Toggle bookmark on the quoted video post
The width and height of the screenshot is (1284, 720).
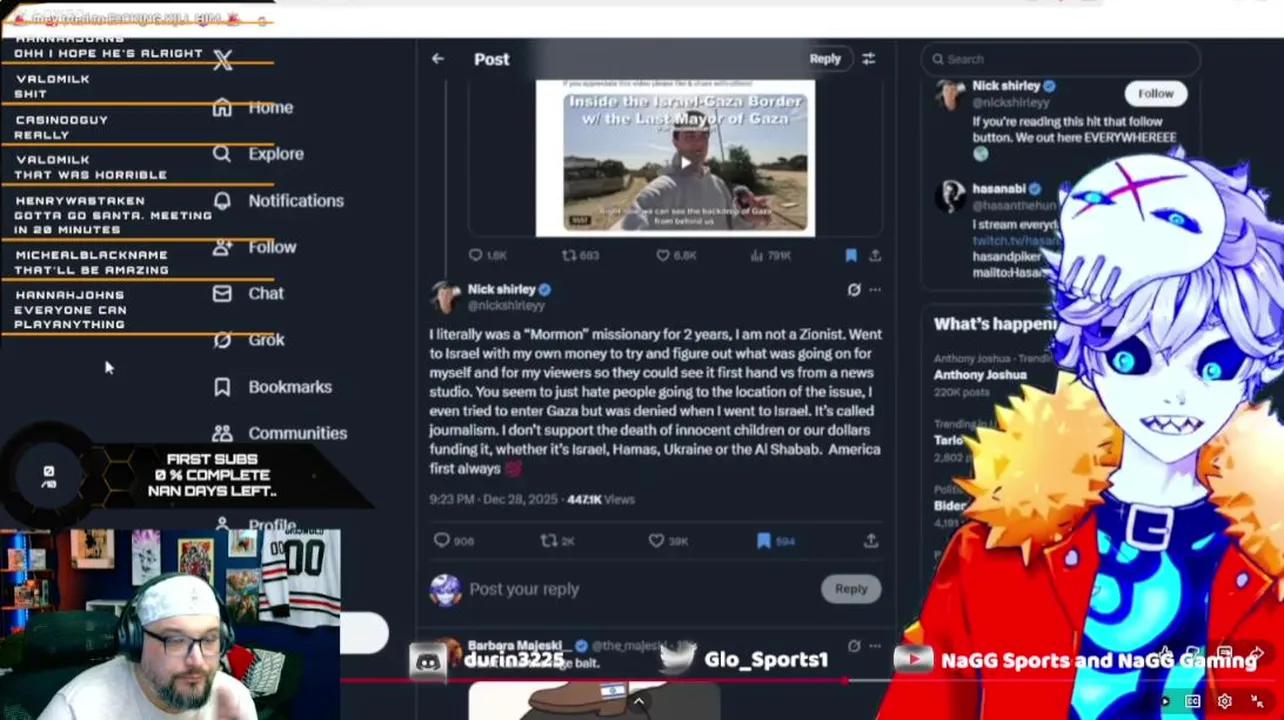pyautogui.click(x=851, y=256)
